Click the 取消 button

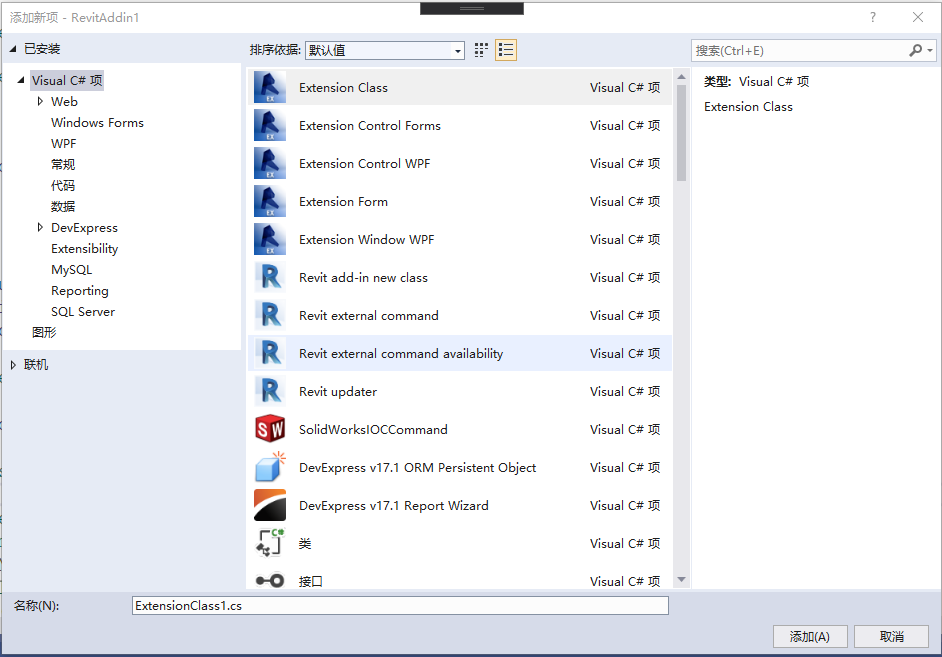(892, 637)
